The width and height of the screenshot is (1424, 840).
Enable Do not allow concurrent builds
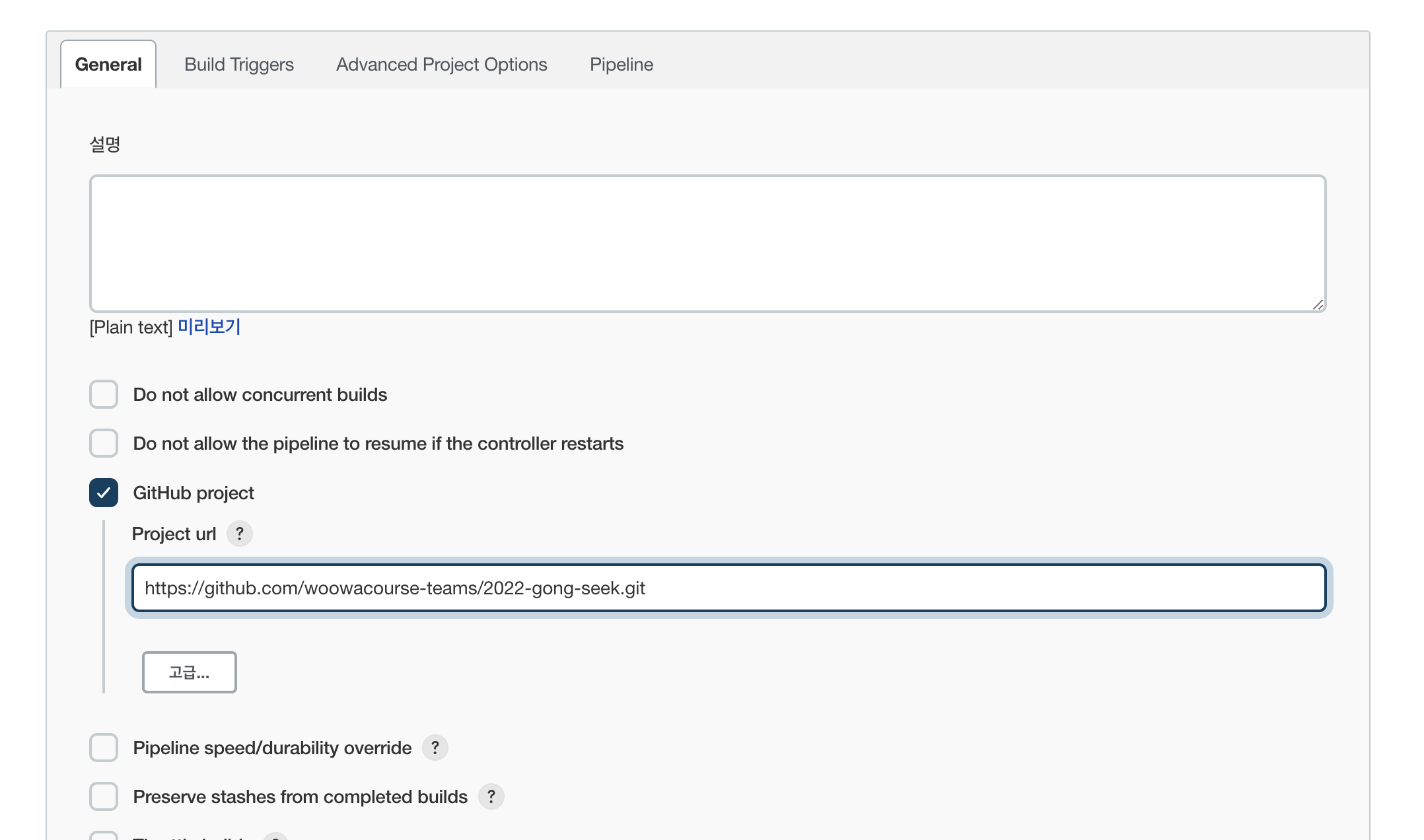coord(104,394)
